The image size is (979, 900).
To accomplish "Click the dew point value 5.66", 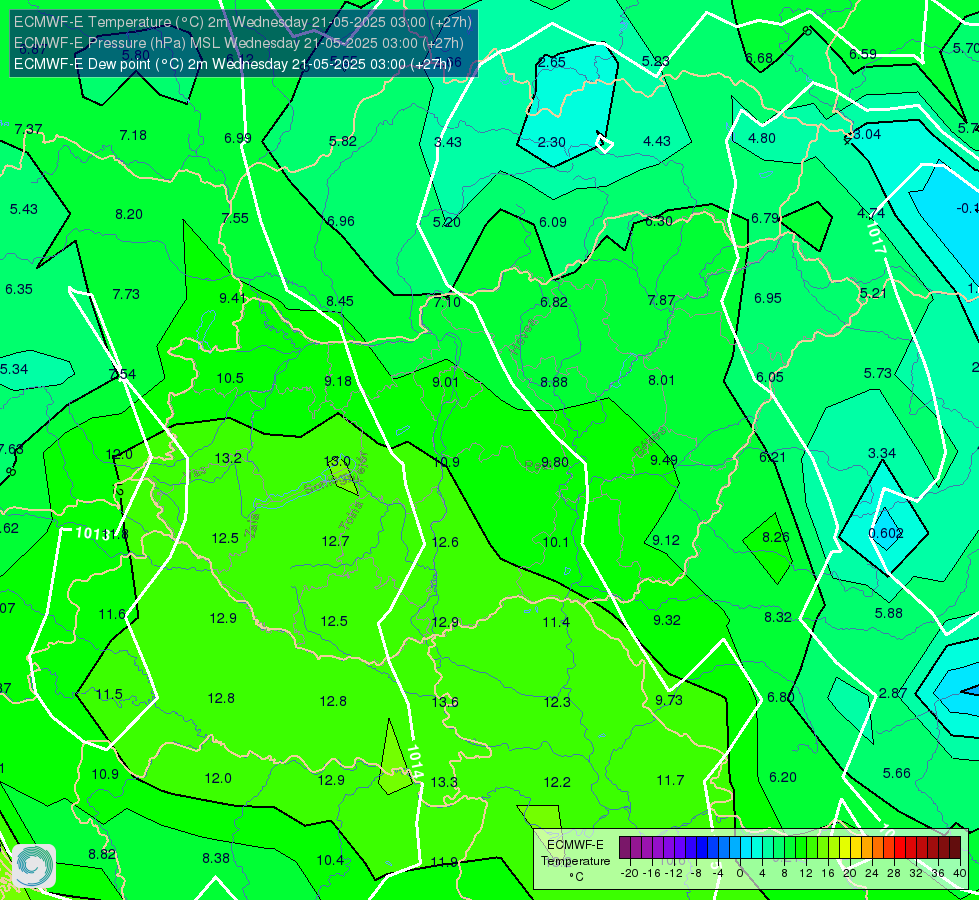I will click(x=897, y=773).
